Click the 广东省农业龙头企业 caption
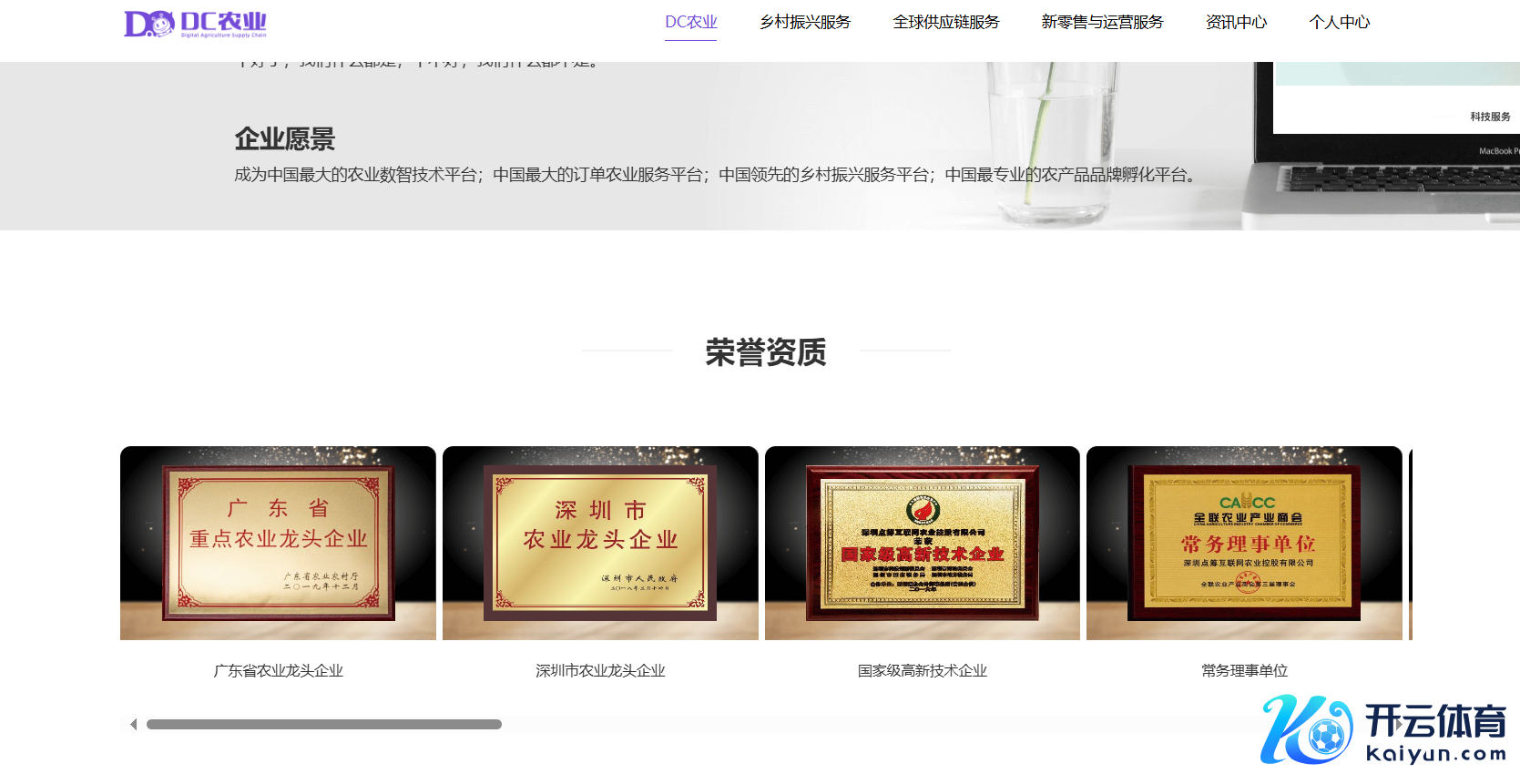Image resolution: width=1520 pixels, height=784 pixels. [x=278, y=671]
